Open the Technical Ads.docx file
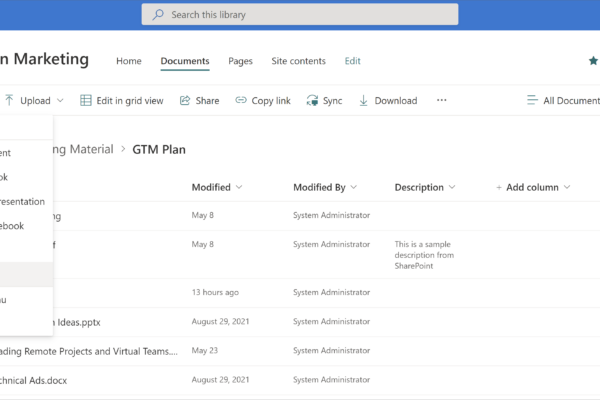This screenshot has height=400, width=600. tap(33, 380)
